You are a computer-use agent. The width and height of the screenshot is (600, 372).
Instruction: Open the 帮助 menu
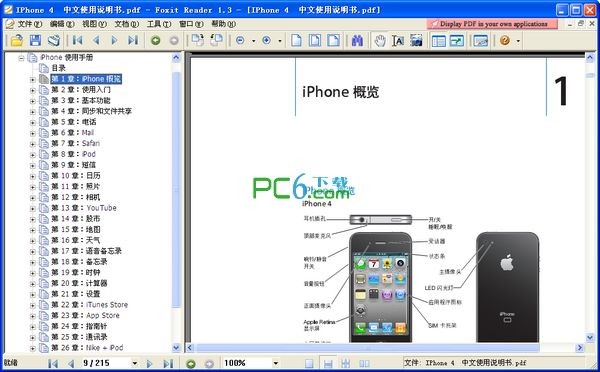223,24
